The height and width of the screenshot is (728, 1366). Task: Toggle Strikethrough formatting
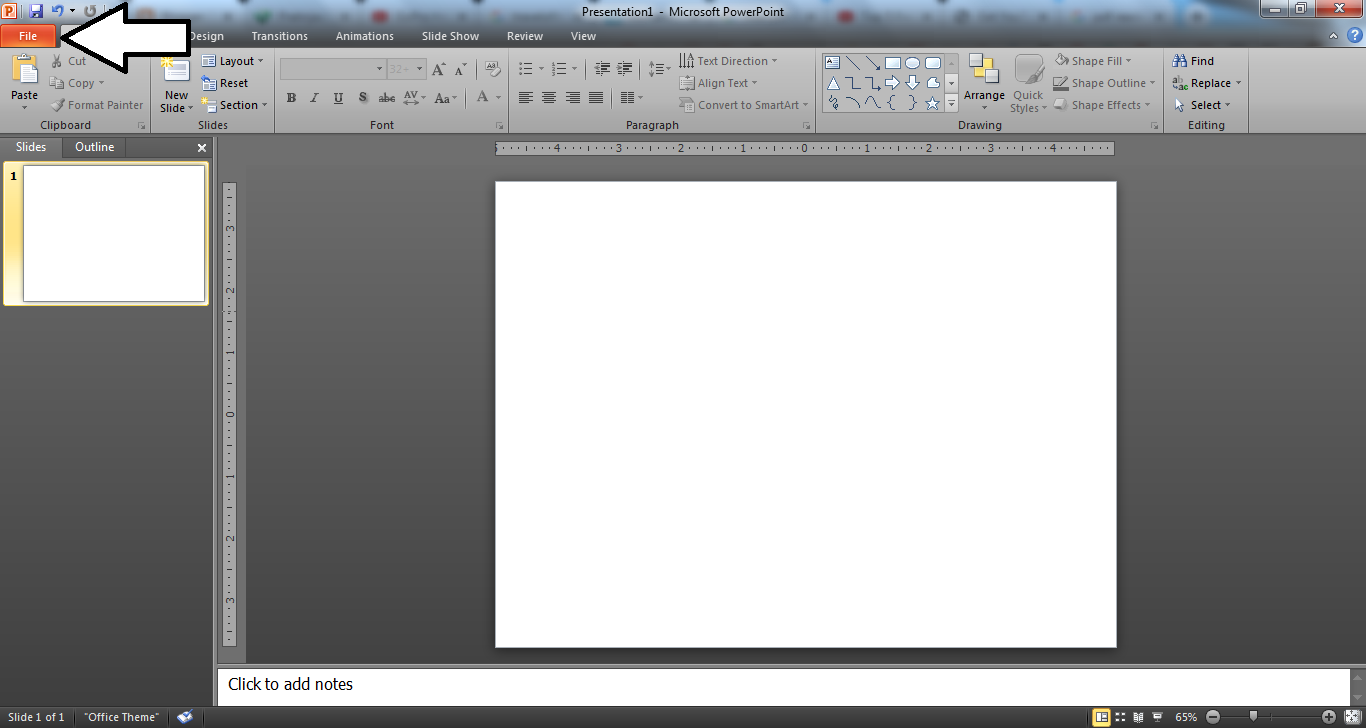point(387,98)
